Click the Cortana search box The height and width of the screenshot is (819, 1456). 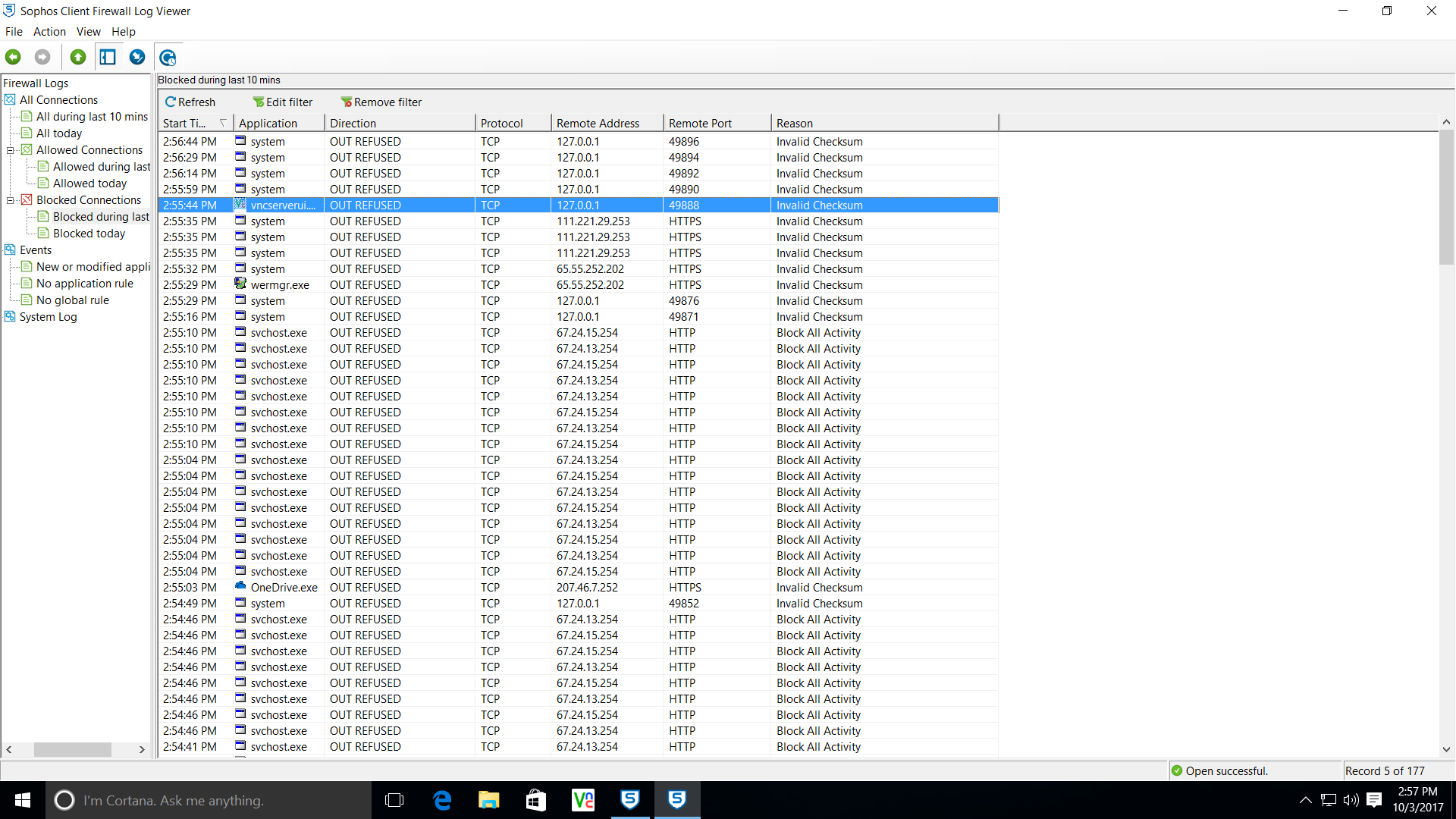[209, 800]
